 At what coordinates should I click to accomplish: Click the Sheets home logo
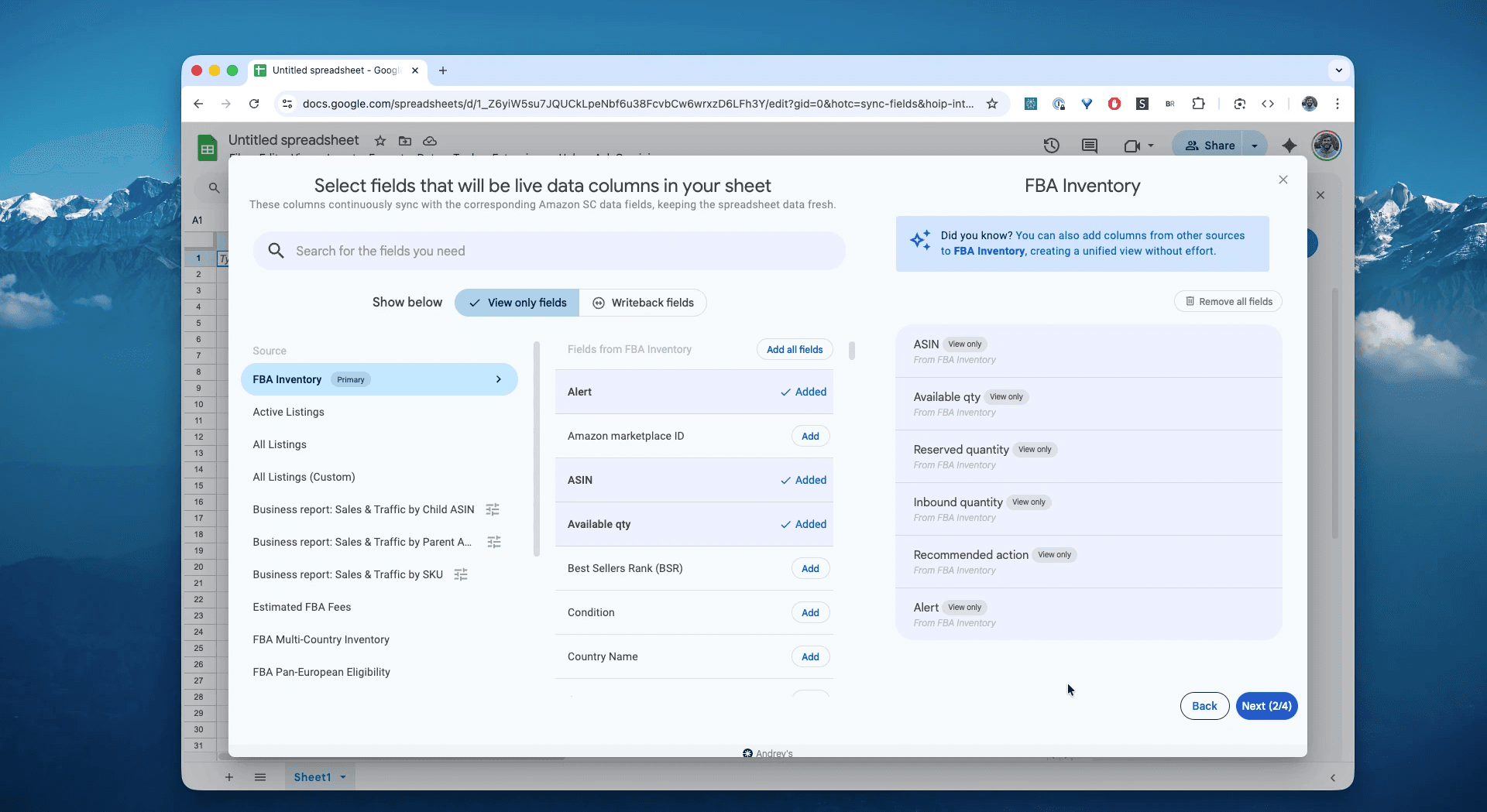pyautogui.click(x=207, y=147)
